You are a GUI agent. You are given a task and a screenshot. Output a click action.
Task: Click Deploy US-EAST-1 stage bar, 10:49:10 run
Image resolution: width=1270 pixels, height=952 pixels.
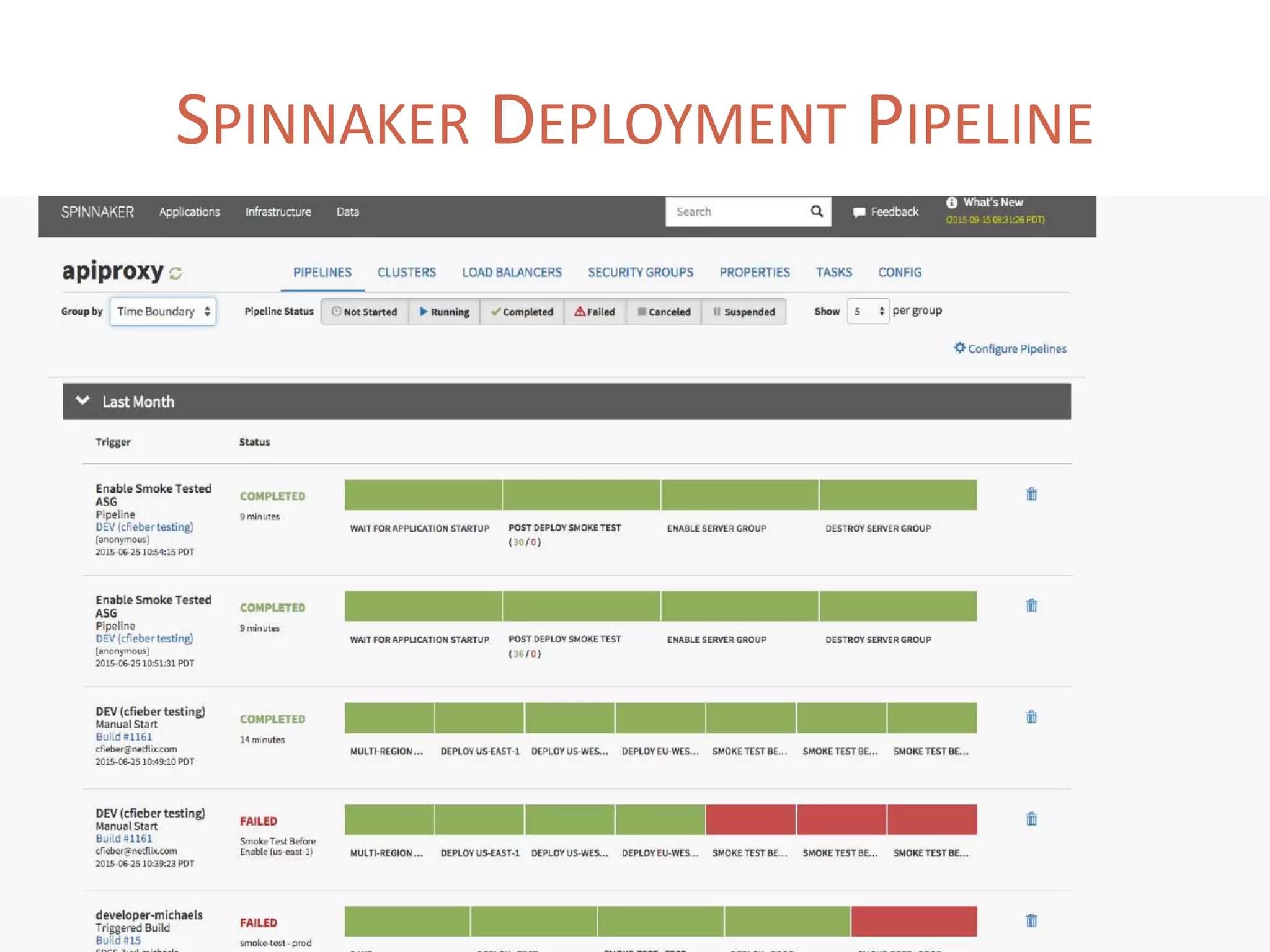pos(479,718)
